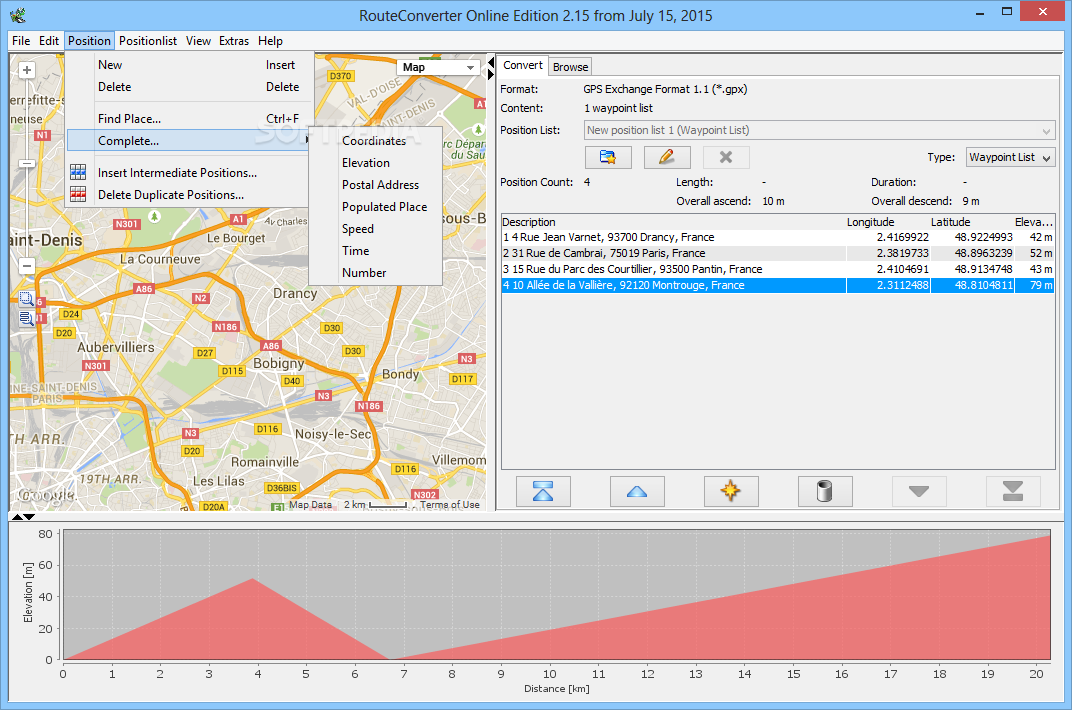Click the Latitude column header
This screenshot has width=1072, height=710.
(x=972, y=222)
